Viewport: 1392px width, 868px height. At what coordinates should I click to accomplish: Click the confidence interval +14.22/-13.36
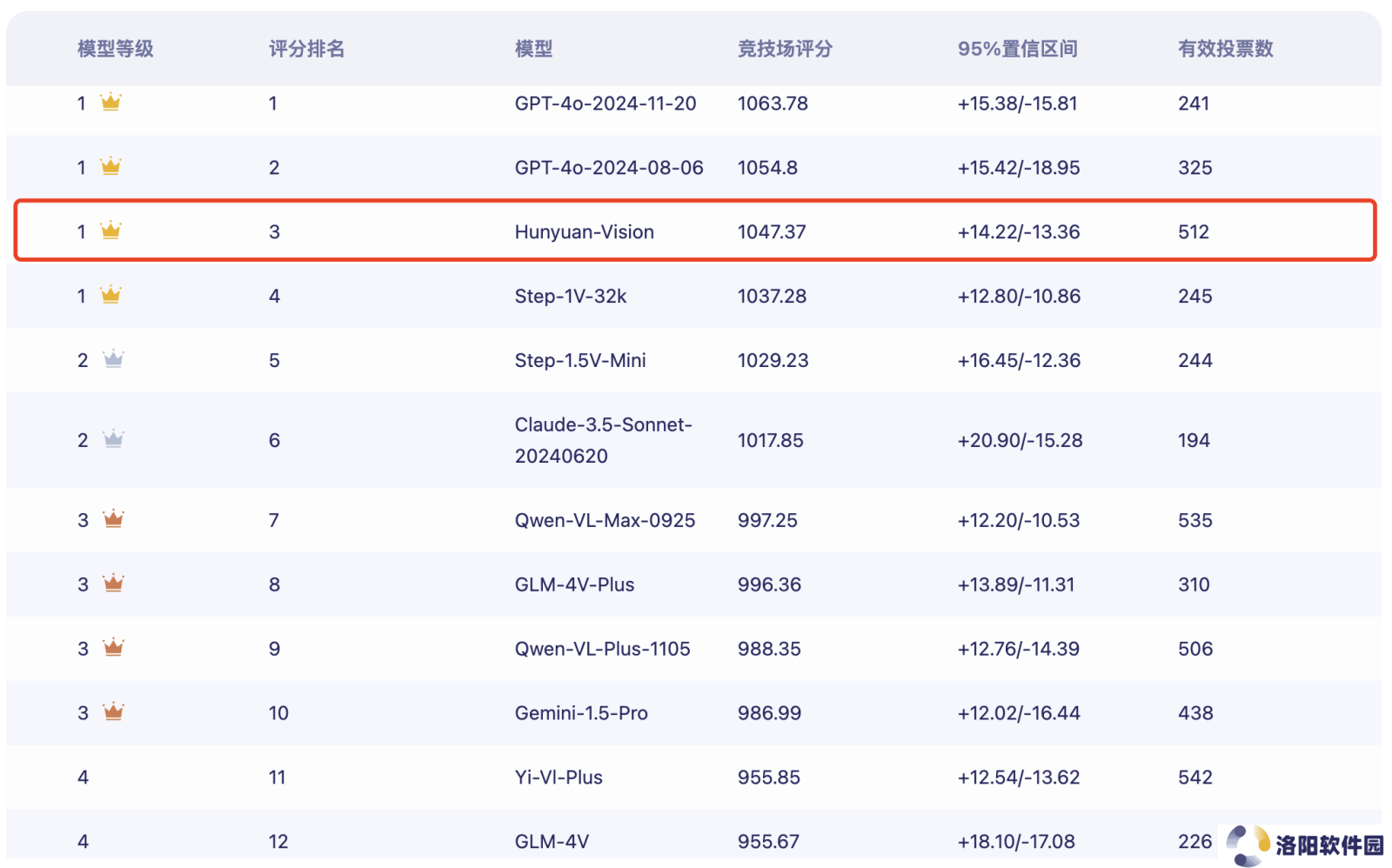(x=1019, y=232)
